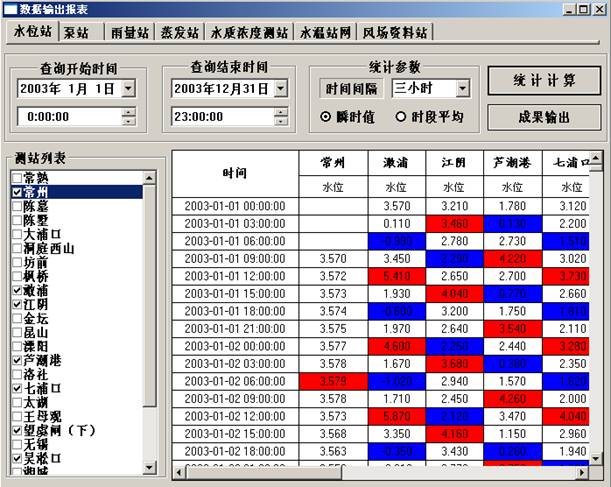Screen dimensions: 611x487
Task: Click the start time spinner for 0:00:00
Action: (x=128, y=116)
